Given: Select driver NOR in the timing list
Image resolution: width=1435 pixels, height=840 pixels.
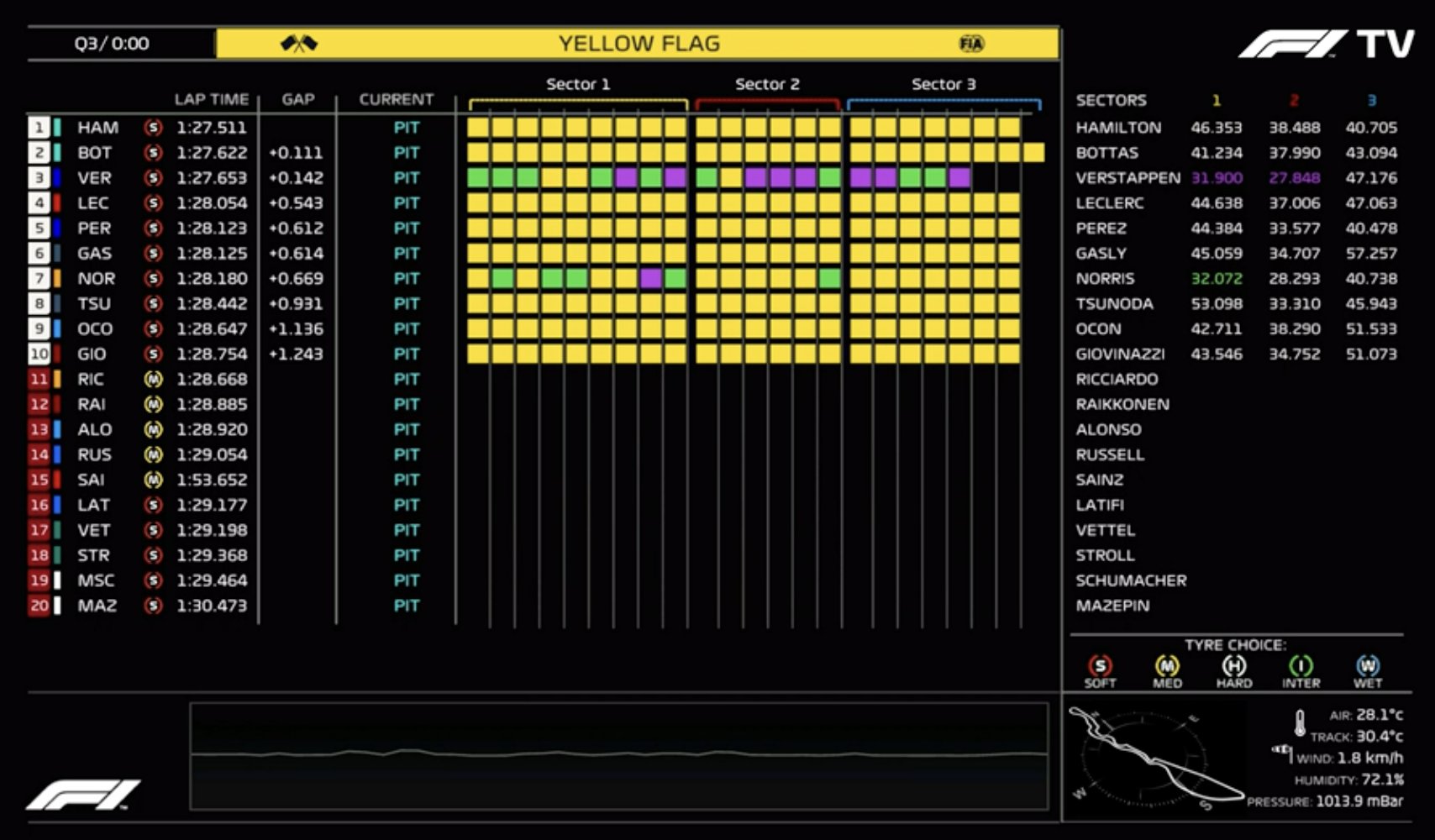Looking at the screenshot, I should coord(97,279).
